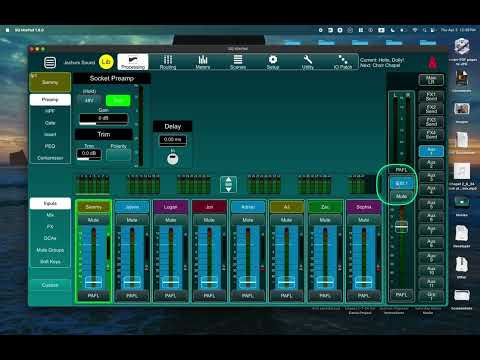
Task: Open the Setup gear tab
Action: coord(273,62)
